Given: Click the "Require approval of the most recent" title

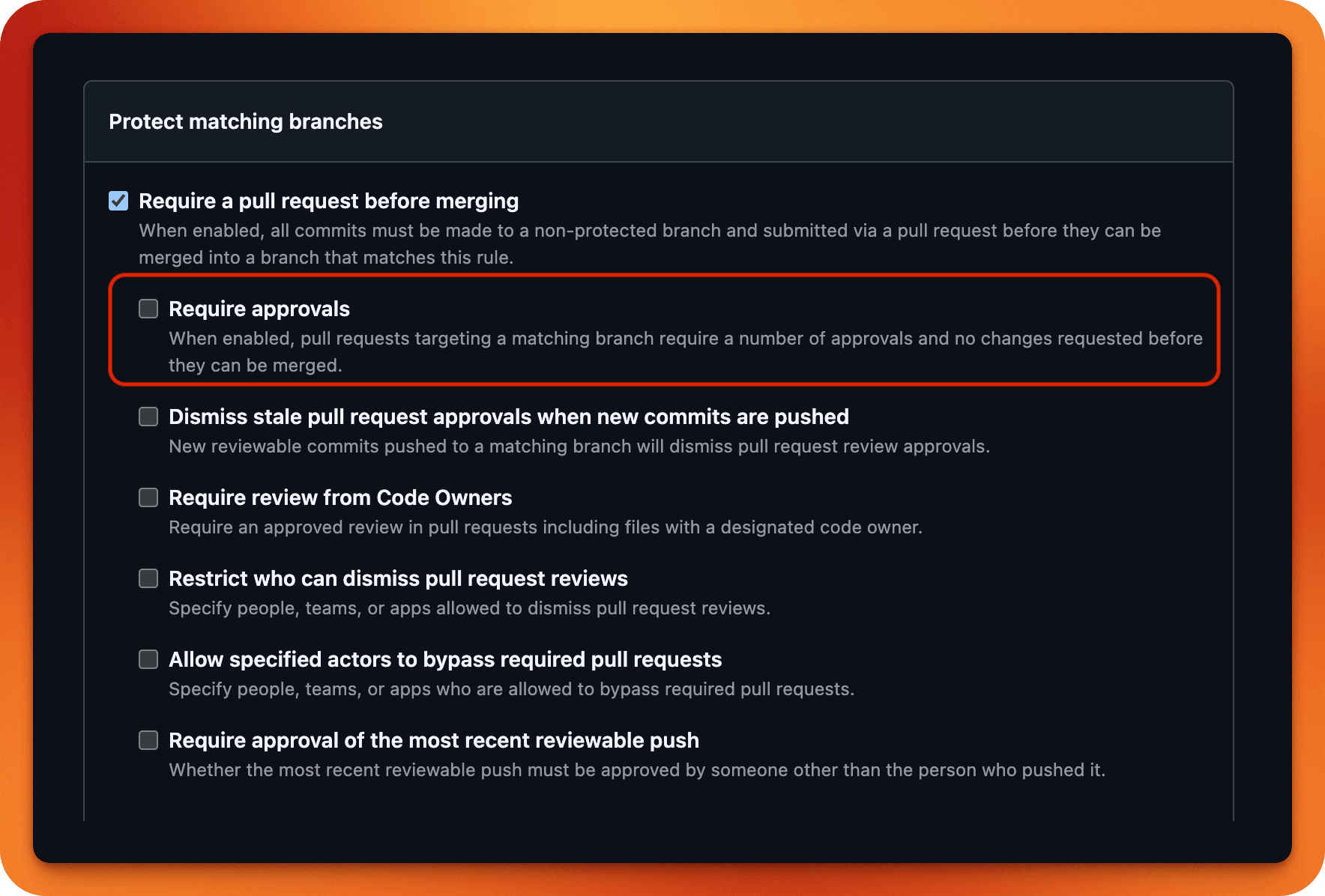Looking at the screenshot, I should tap(433, 740).
